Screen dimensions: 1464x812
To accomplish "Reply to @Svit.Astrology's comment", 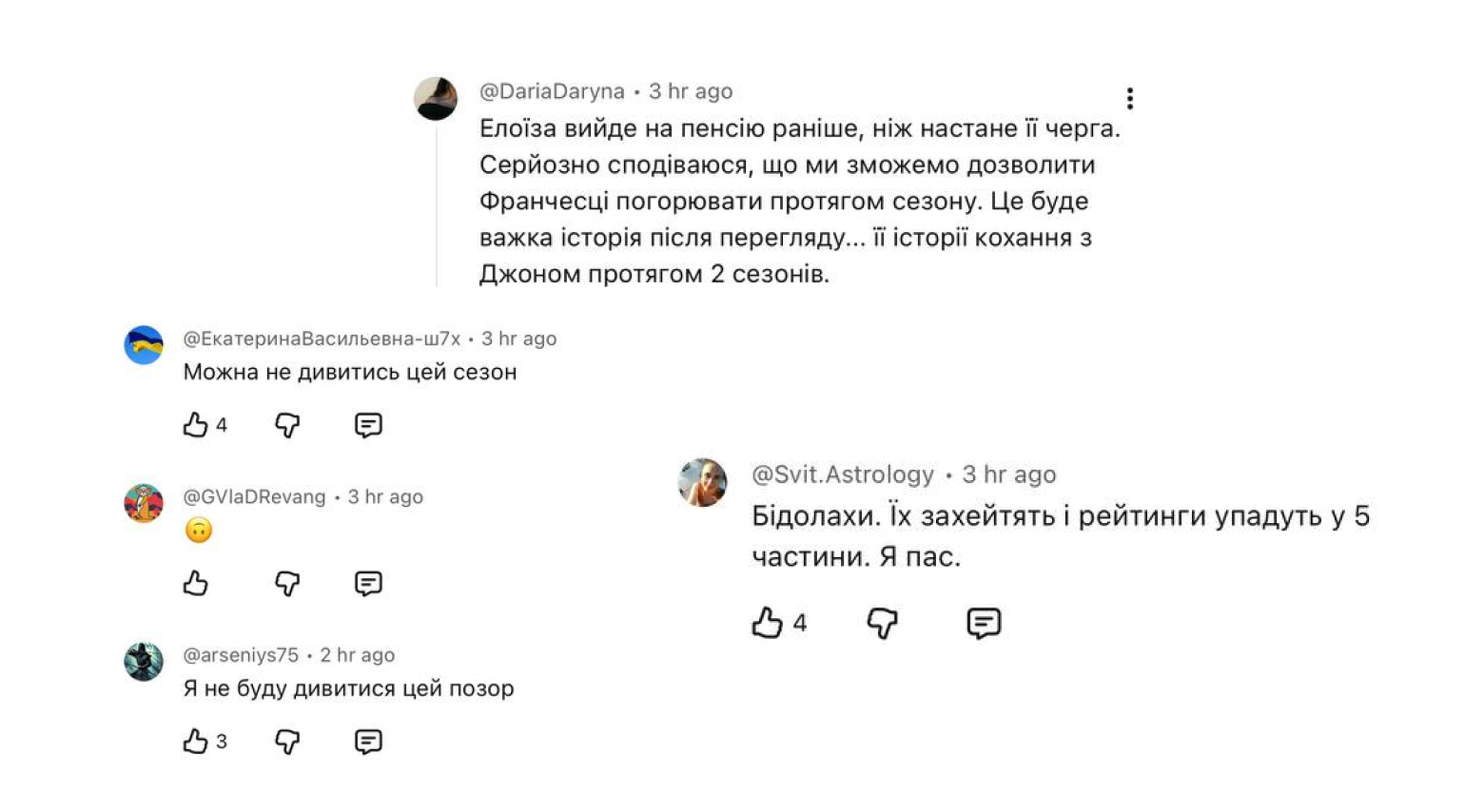I will click(983, 624).
